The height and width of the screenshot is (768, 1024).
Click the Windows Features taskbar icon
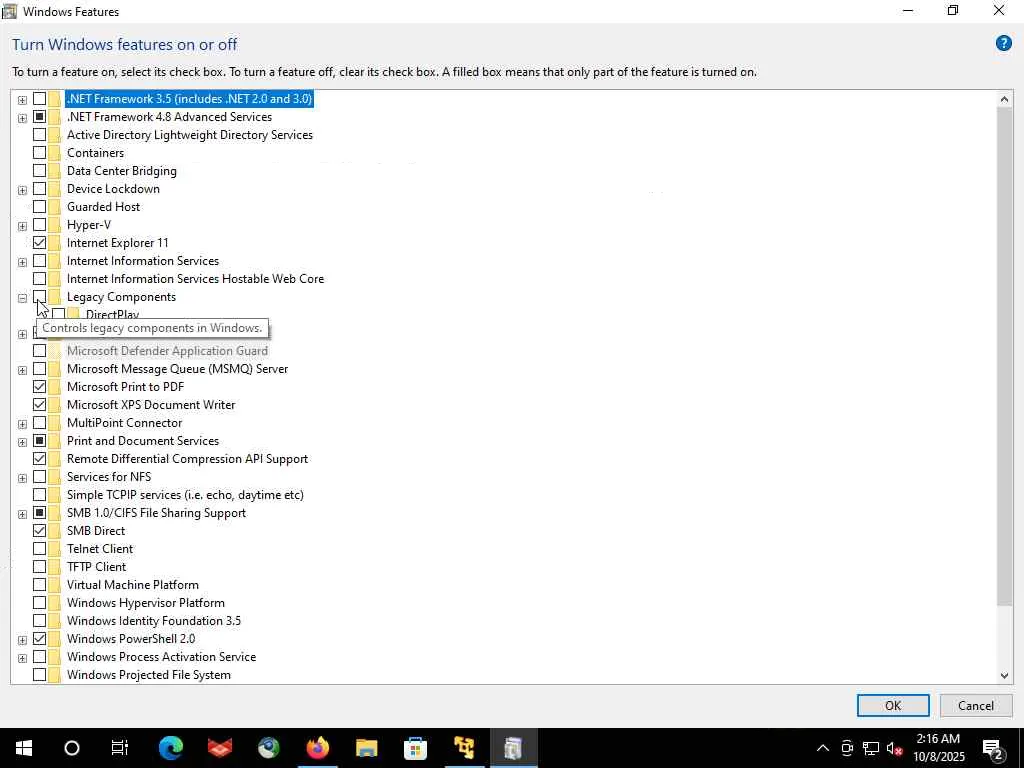coord(513,748)
